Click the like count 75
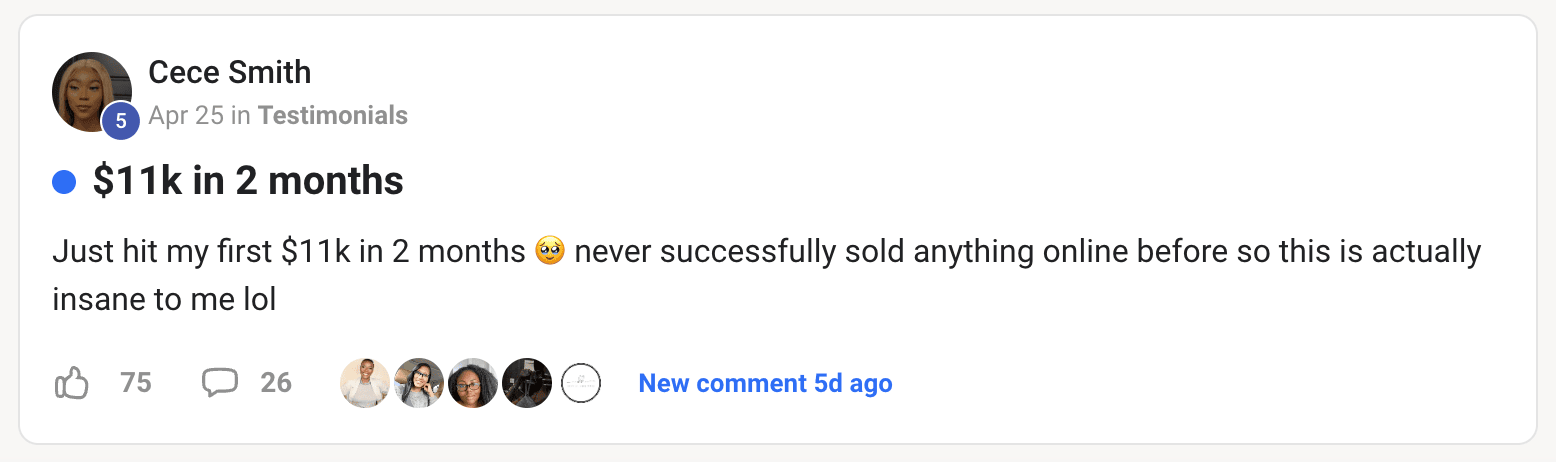 point(136,383)
